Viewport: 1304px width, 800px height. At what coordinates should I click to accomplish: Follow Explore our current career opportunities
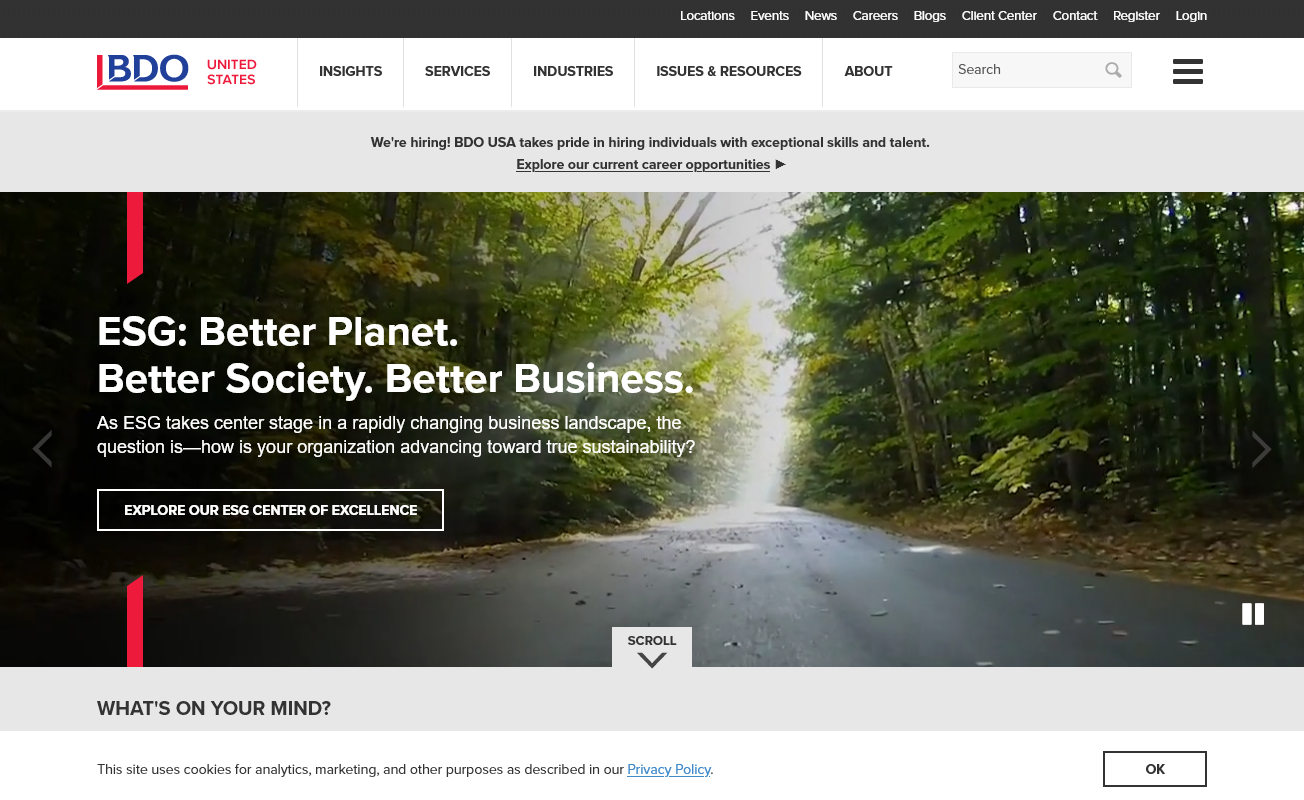pyautogui.click(x=643, y=165)
